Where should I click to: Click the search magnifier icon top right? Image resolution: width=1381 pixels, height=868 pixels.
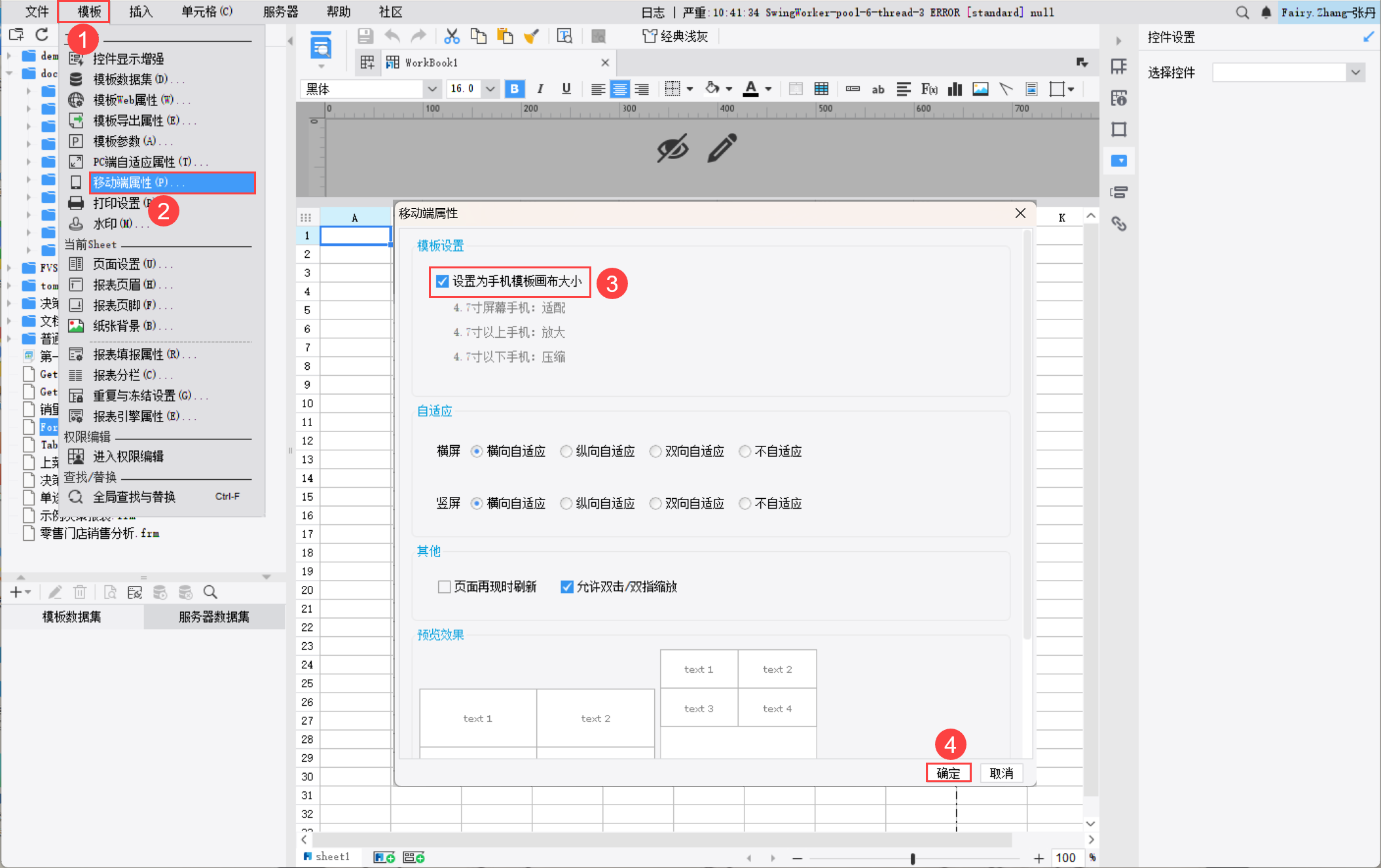(x=1242, y=12)
